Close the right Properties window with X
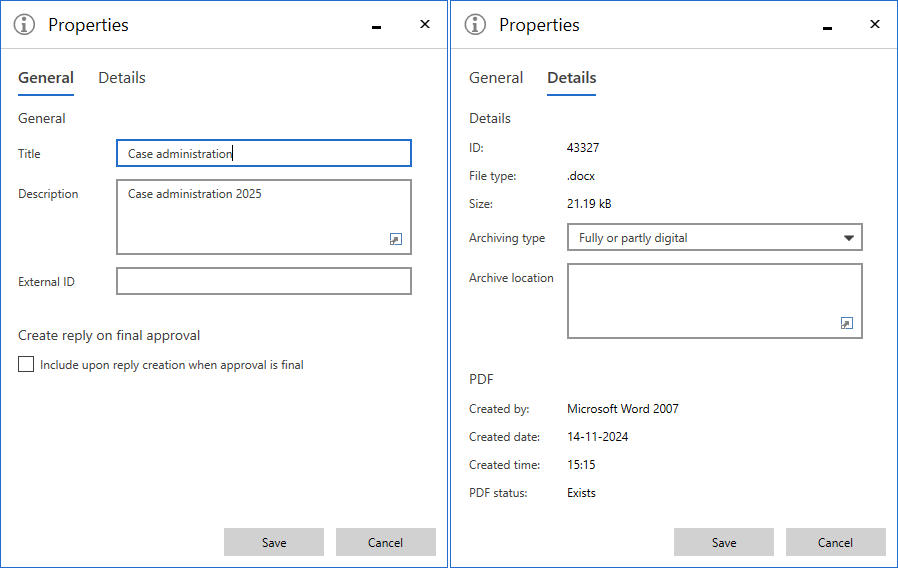The image size is (898, 568). click(x=876, y=25)
